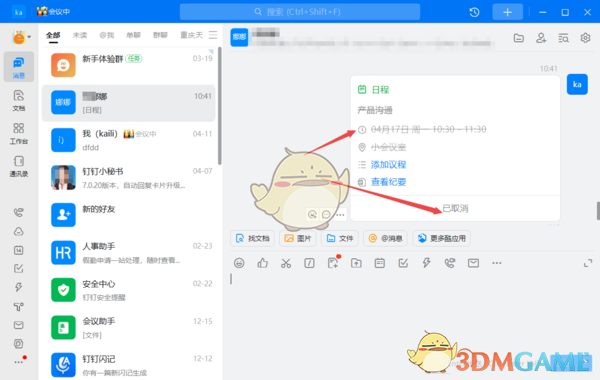600x380 pixels.
Task: Select the 全部 tab
Action: pyautogui.click(x=53, y=35)
